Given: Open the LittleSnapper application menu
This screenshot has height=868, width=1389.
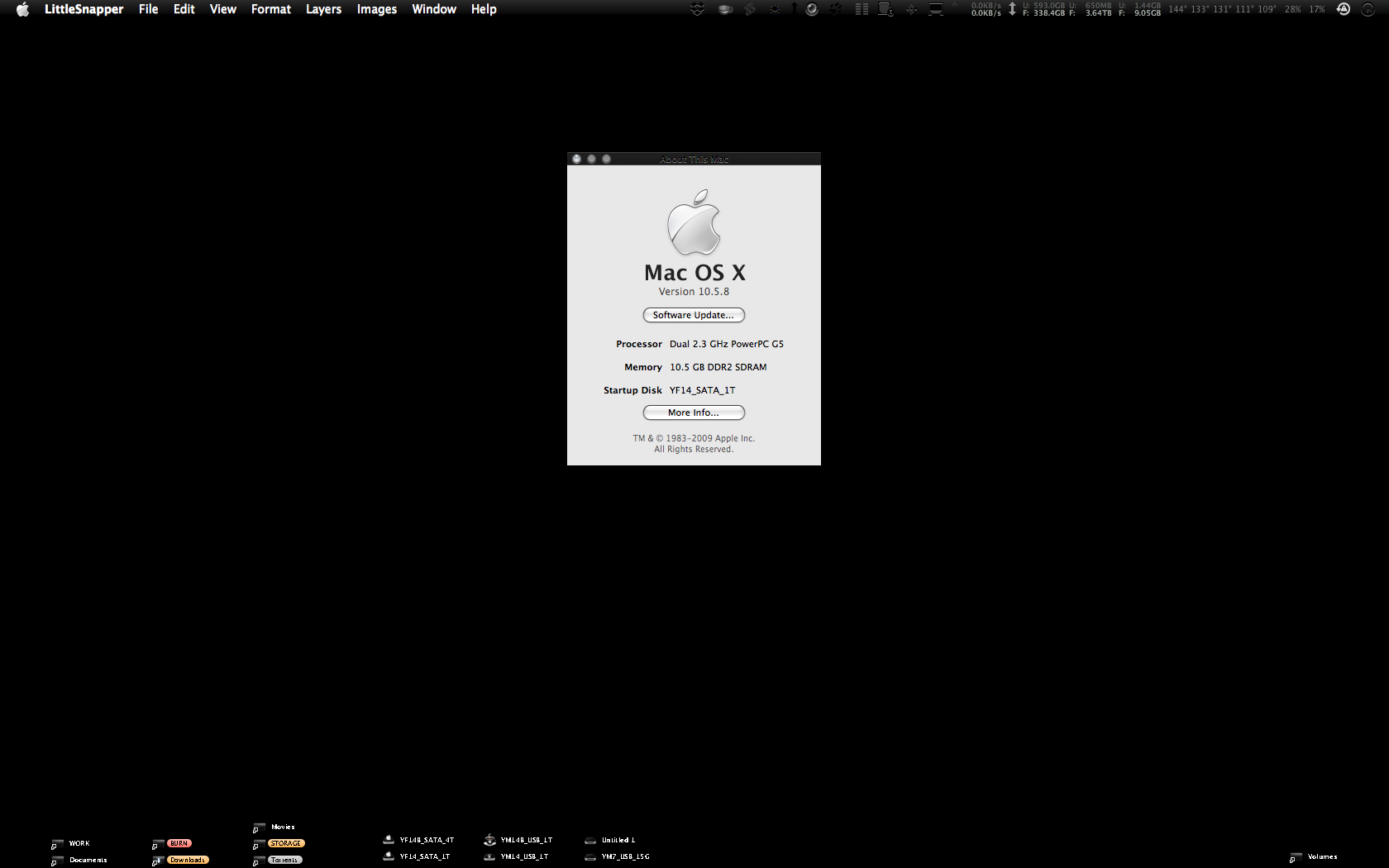Looking at the screenshot, I should point(84,9).
